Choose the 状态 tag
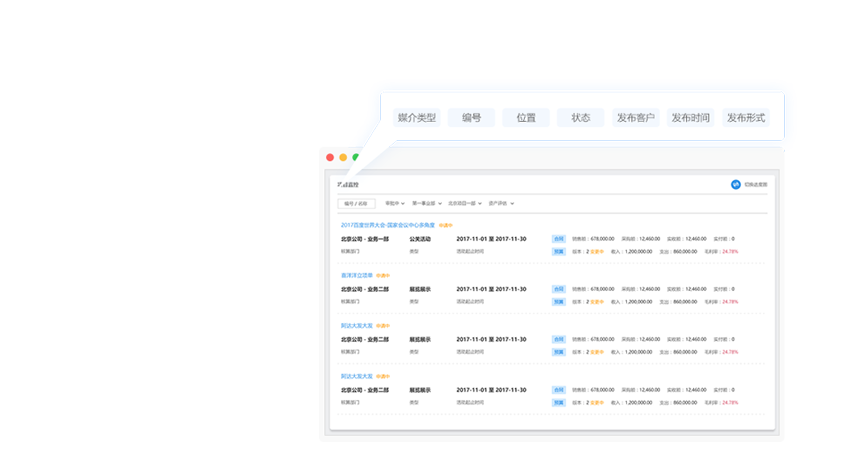This screenshot has width=850, height=462. pos(581,118)
